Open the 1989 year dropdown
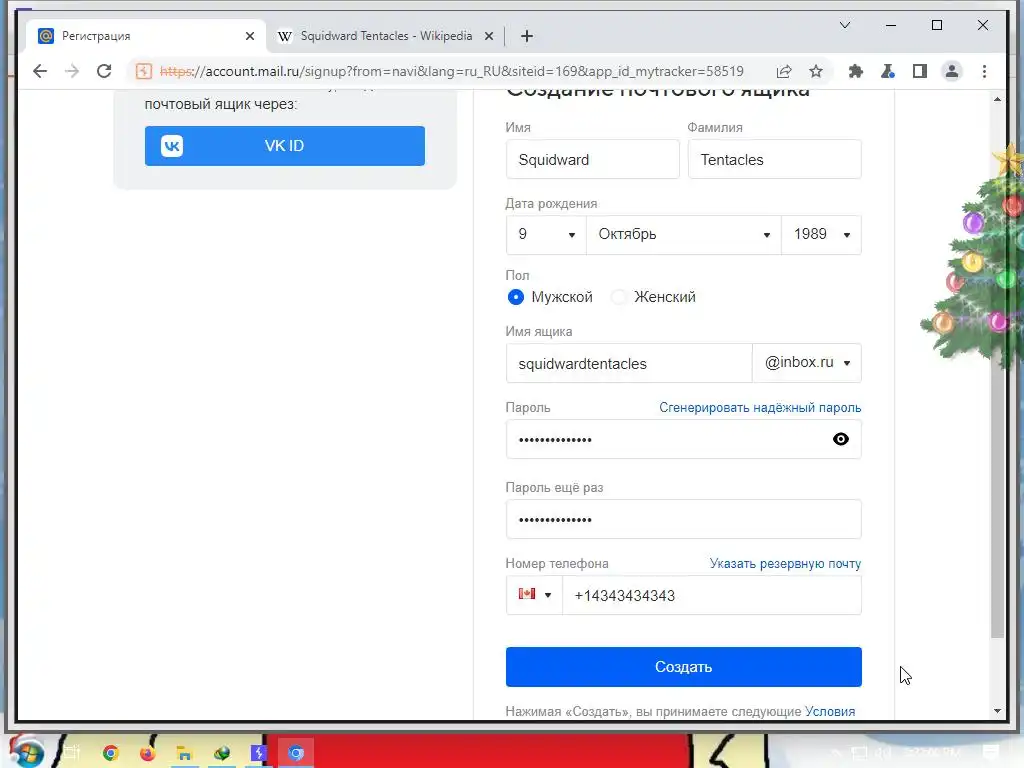The height and width of the screenshot is (768, 1024). click(x=822, y=234)
